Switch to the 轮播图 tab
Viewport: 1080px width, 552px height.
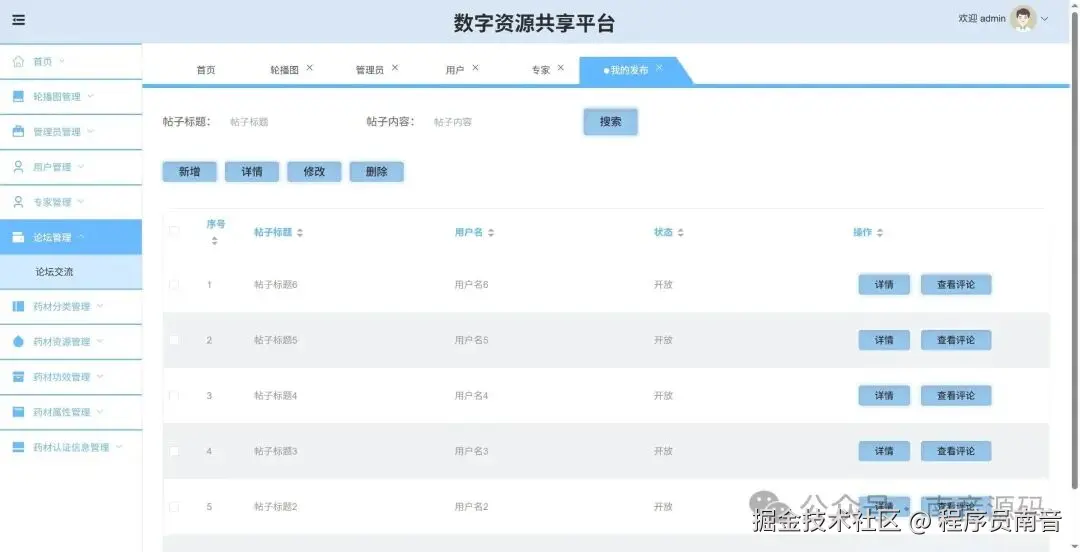284,70
